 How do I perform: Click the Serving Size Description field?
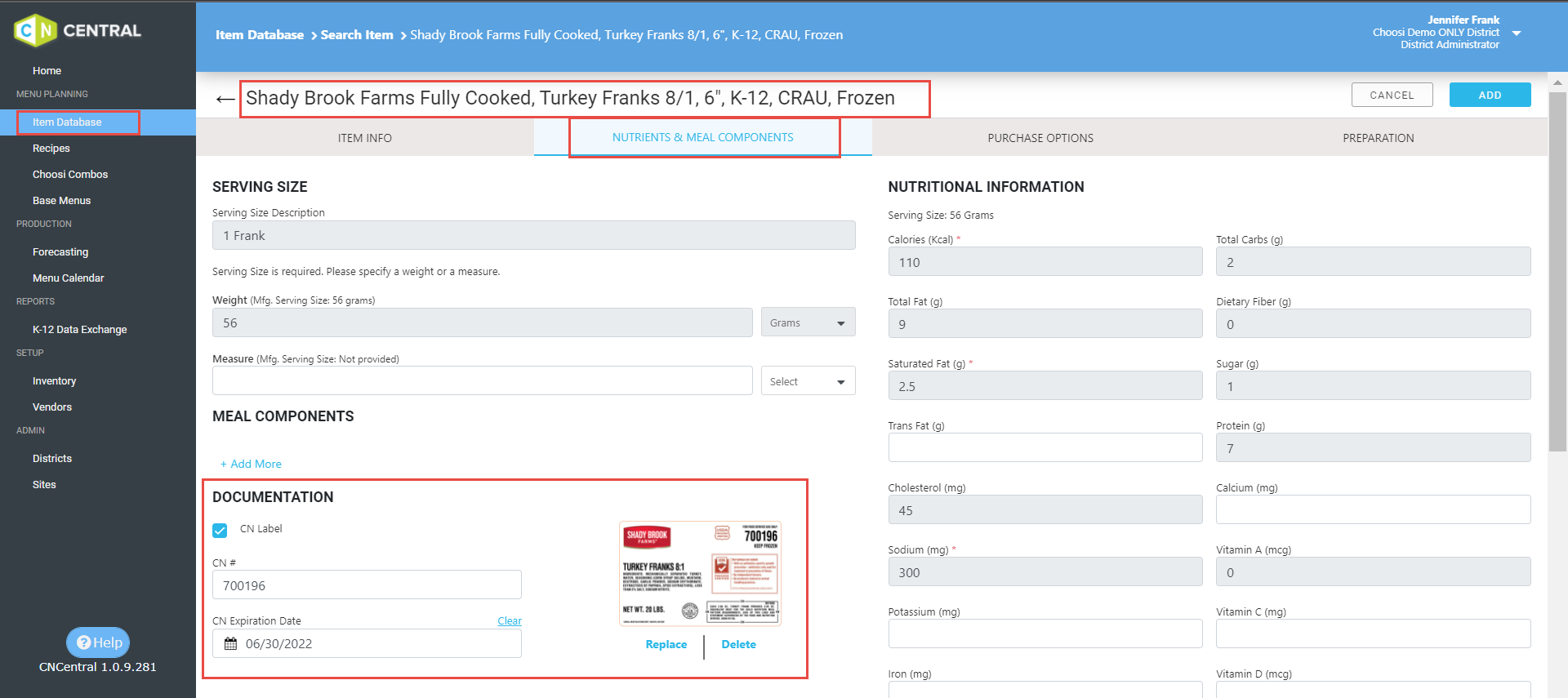[x=534, y=235]
